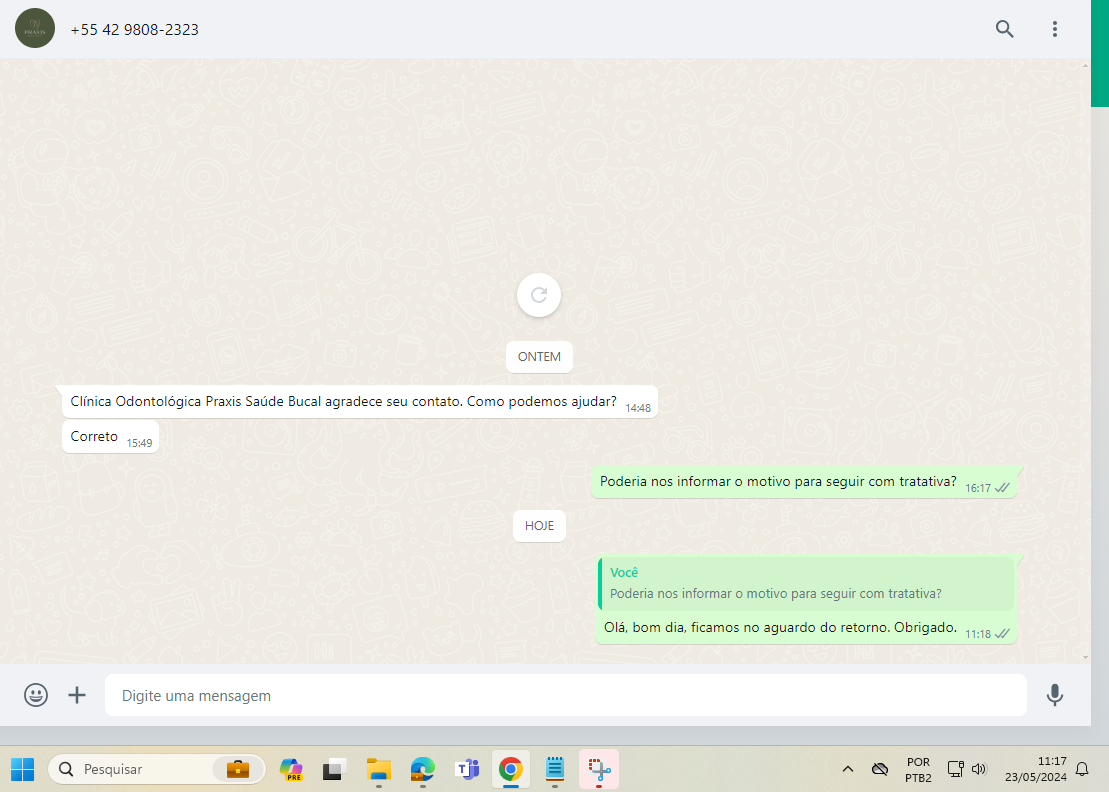Open the Snipping Tool in the taskbar
This screenshot has width=1109, height=792.
pos(599,769)
